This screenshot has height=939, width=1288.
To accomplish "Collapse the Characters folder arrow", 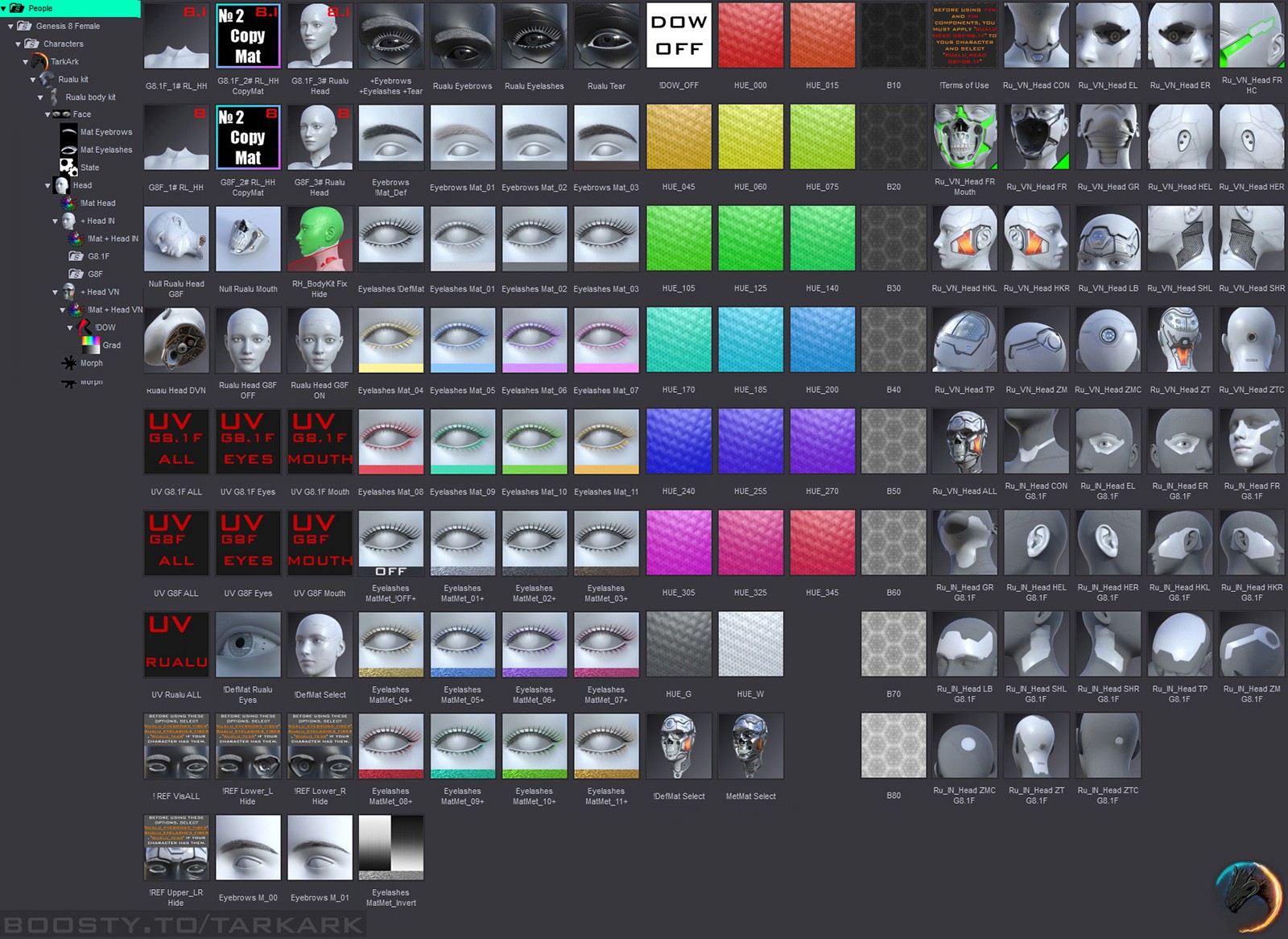I will pyautogui.click(x=19, y=43).
